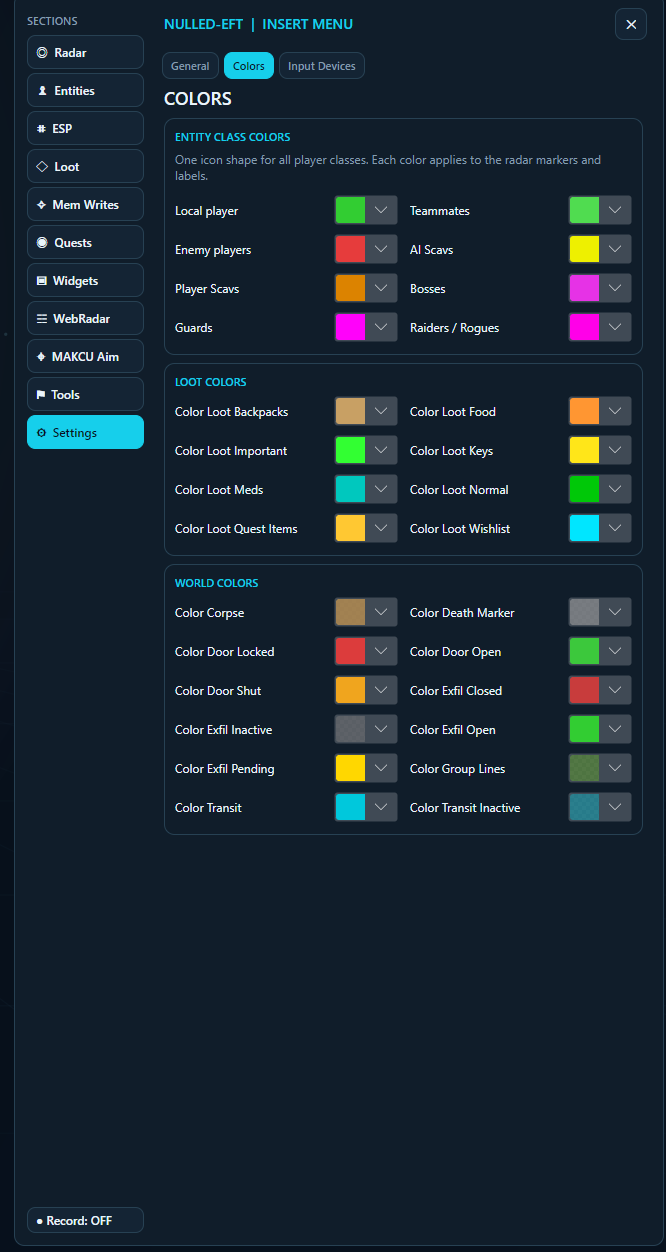Screen dimensions: 666x1252
Task: Expand the Player Scavs dropdown arrow
Action: tap(381, 288)
